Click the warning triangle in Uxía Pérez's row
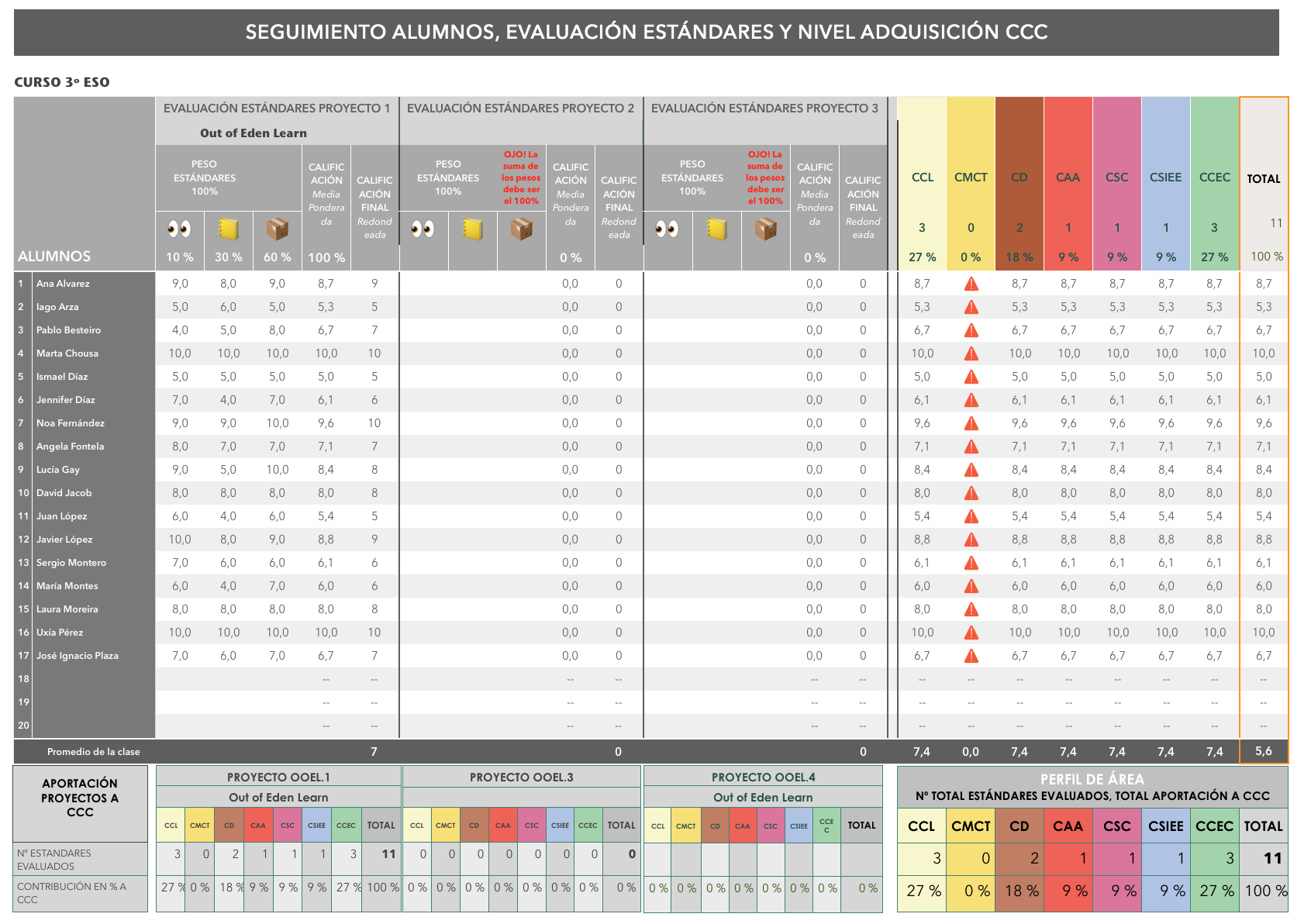Screen dimensions: 1311x924 point(971,633)
